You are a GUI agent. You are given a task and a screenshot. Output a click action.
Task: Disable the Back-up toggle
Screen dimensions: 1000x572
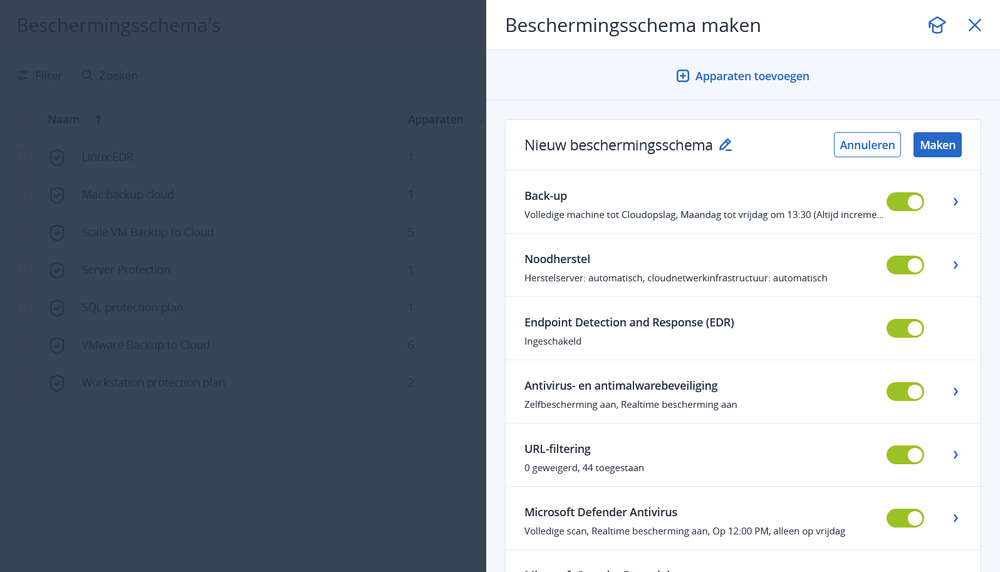(905, 202)
